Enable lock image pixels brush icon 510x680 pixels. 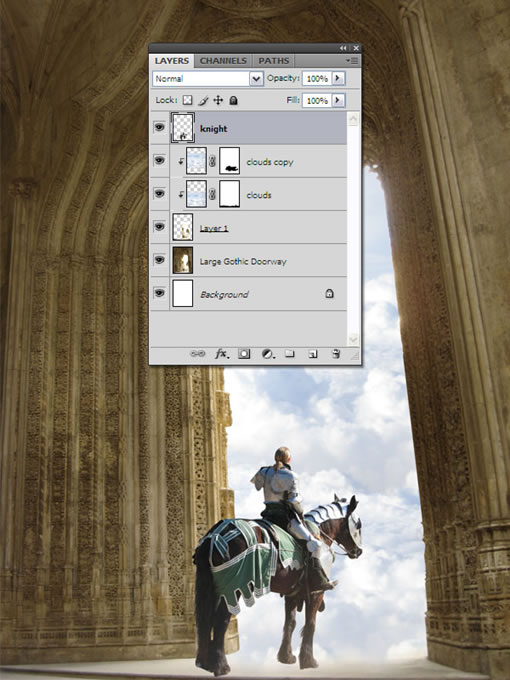[x=203, y=101]
